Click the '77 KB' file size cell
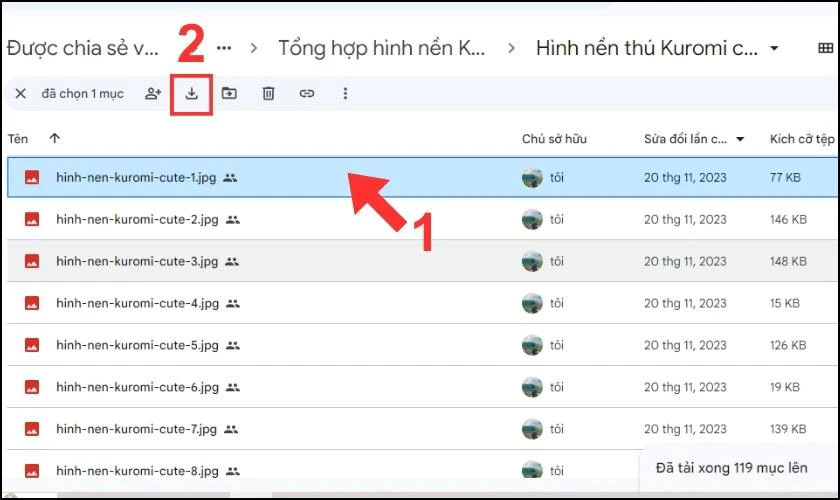 (785, 177)
